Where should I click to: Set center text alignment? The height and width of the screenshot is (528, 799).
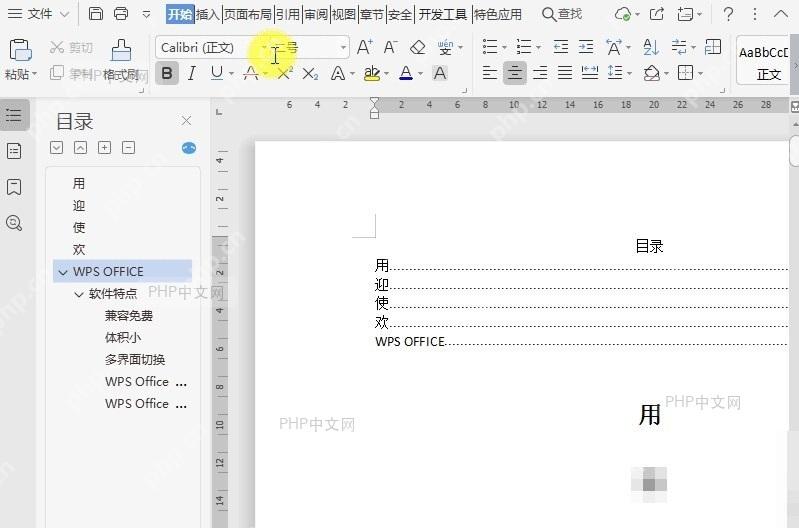[514, 74]
